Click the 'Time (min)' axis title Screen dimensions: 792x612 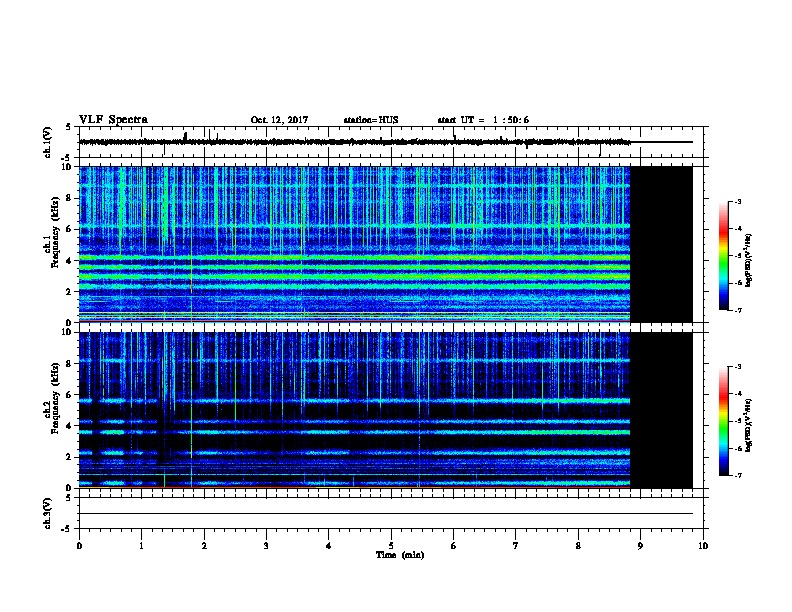click(400, 555)
